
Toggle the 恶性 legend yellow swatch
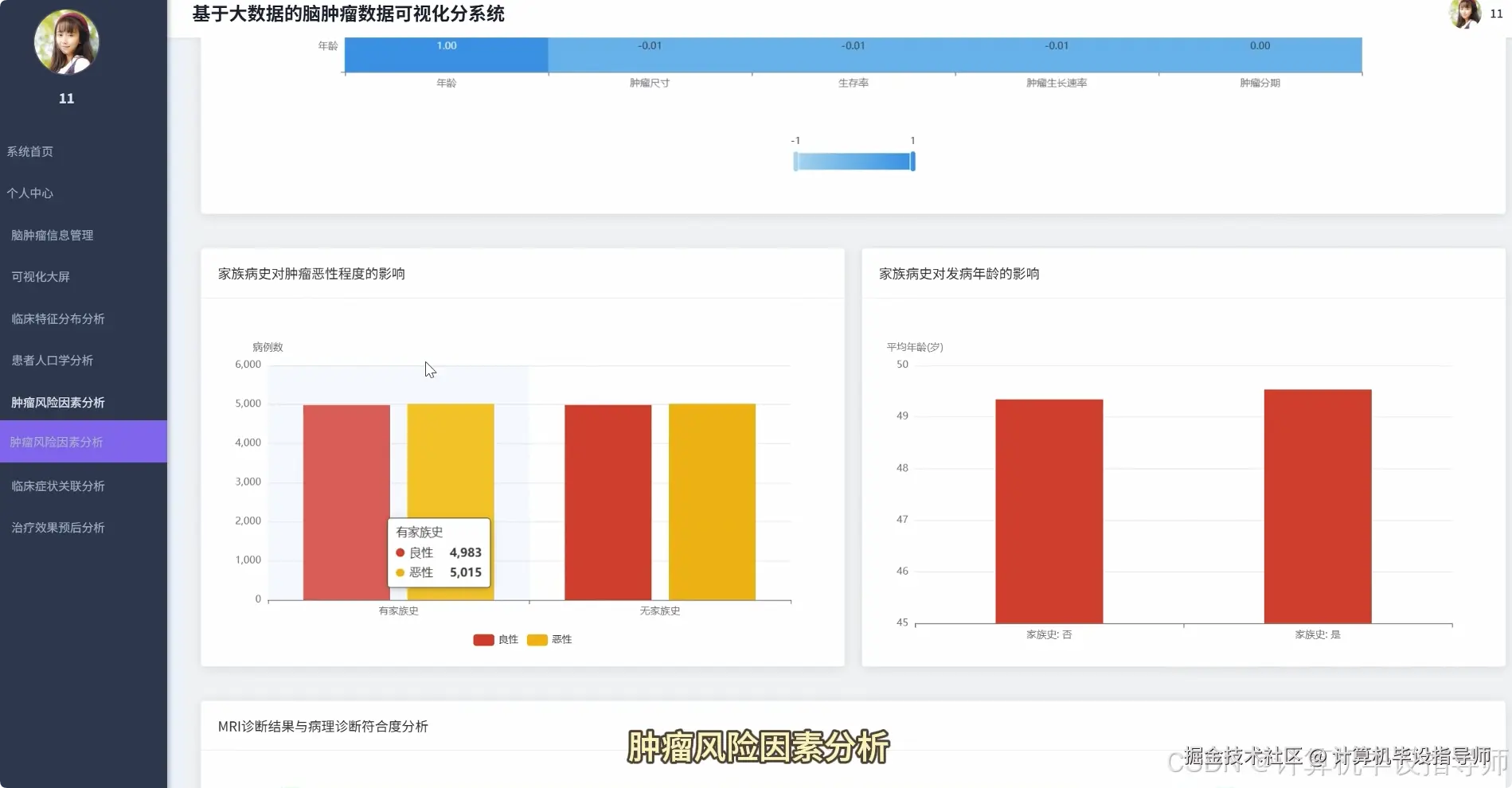pos(537,640)
